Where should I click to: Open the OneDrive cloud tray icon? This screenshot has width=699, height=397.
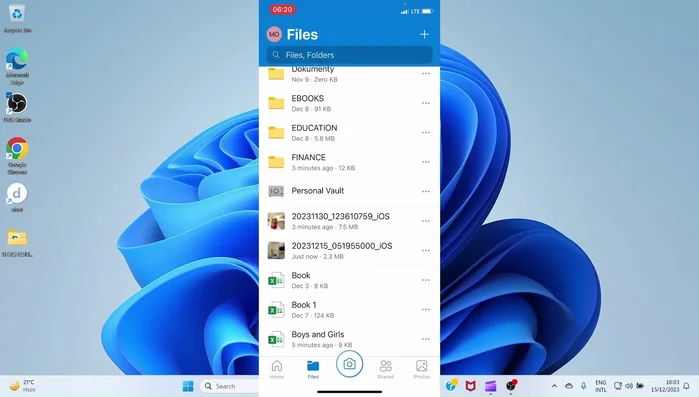point(569,386)
